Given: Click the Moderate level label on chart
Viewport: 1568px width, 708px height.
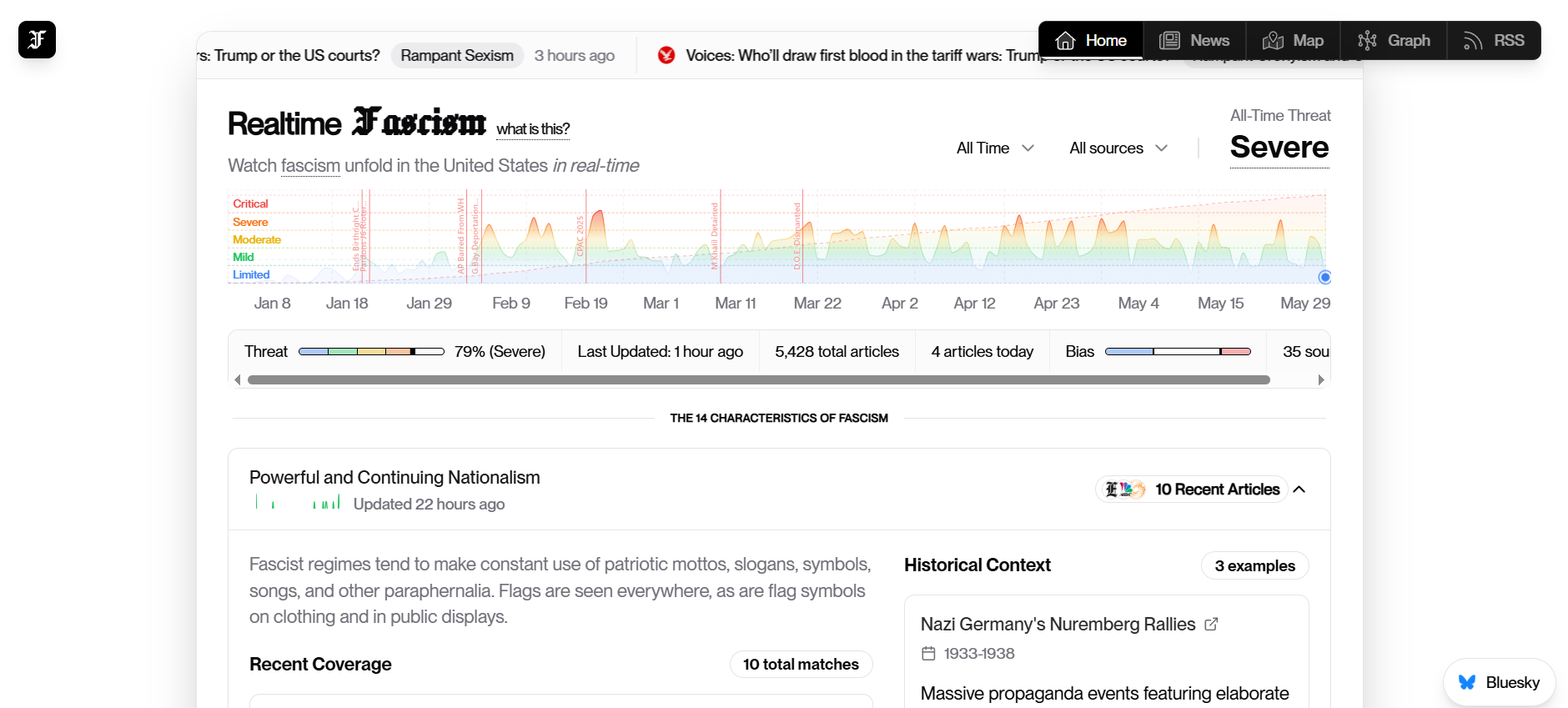Looking at the screenshot, I should pos(257,239).
